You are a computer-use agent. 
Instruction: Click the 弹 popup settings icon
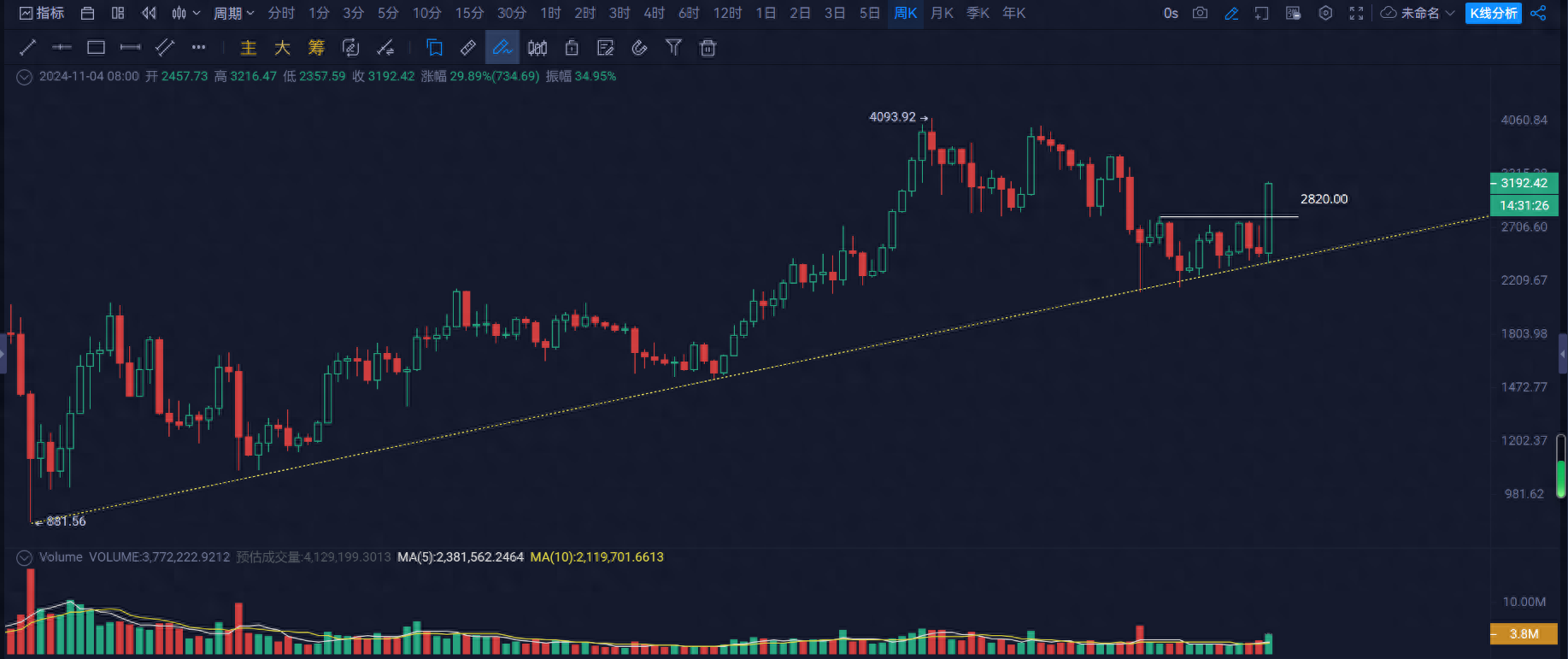click(1294, 13)
